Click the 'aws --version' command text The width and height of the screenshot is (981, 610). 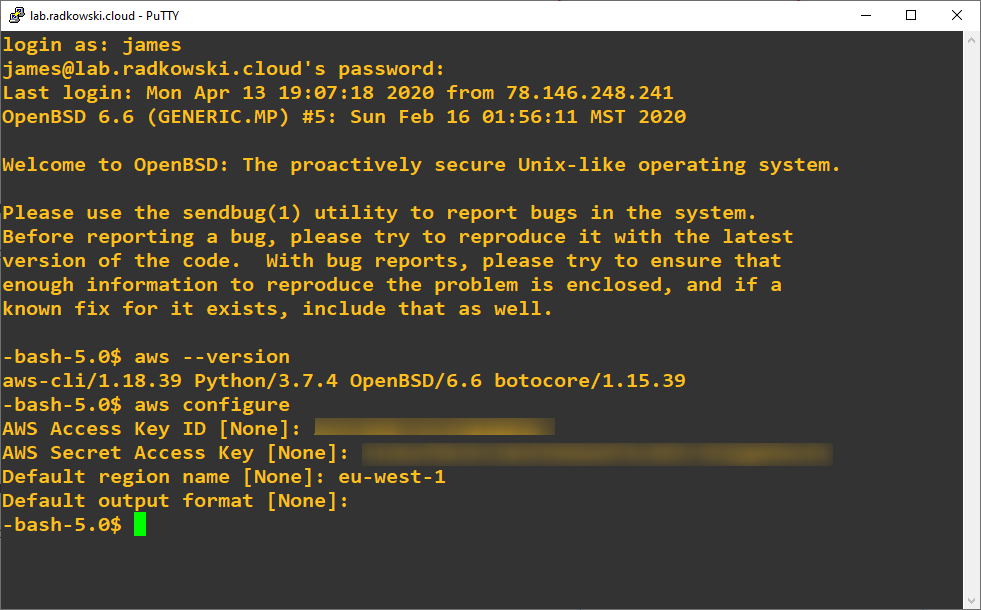[x=212, y=357]
